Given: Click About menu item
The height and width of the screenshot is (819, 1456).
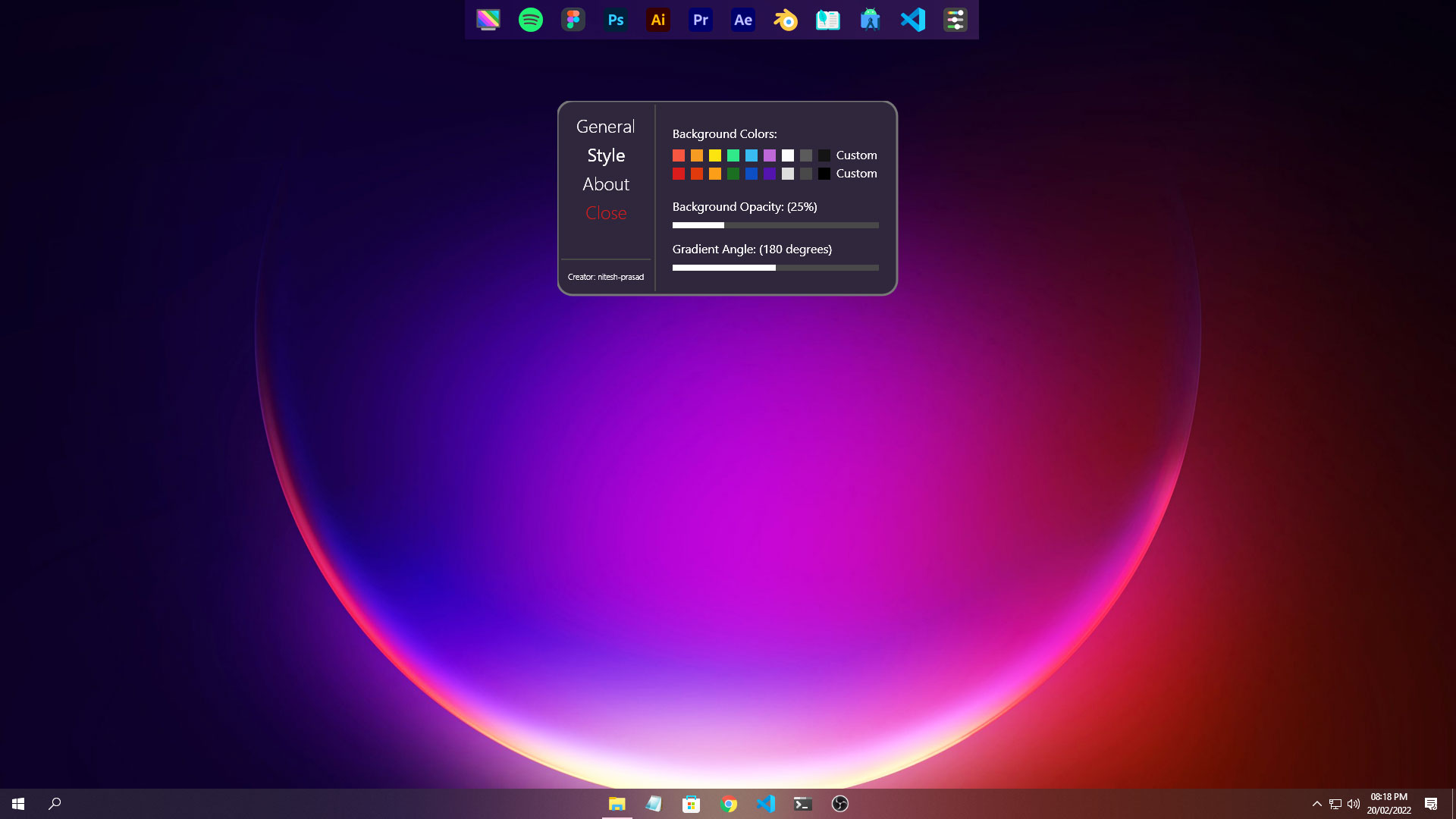Looking at the screenshot, I should click(604, 184).
